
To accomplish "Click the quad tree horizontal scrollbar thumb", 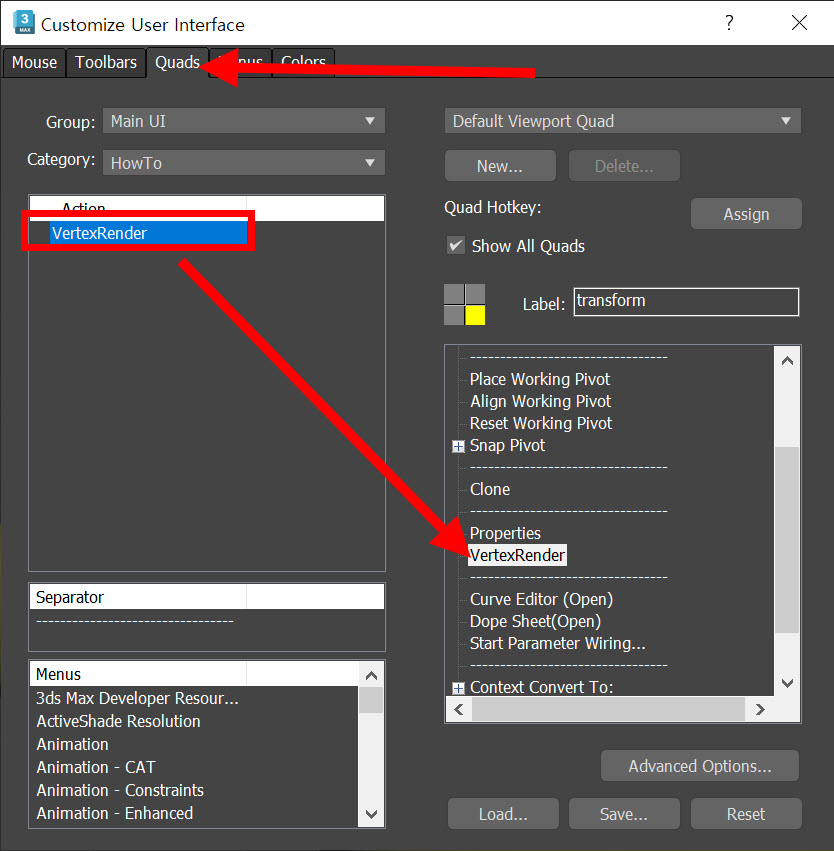I will coord(608,709).
